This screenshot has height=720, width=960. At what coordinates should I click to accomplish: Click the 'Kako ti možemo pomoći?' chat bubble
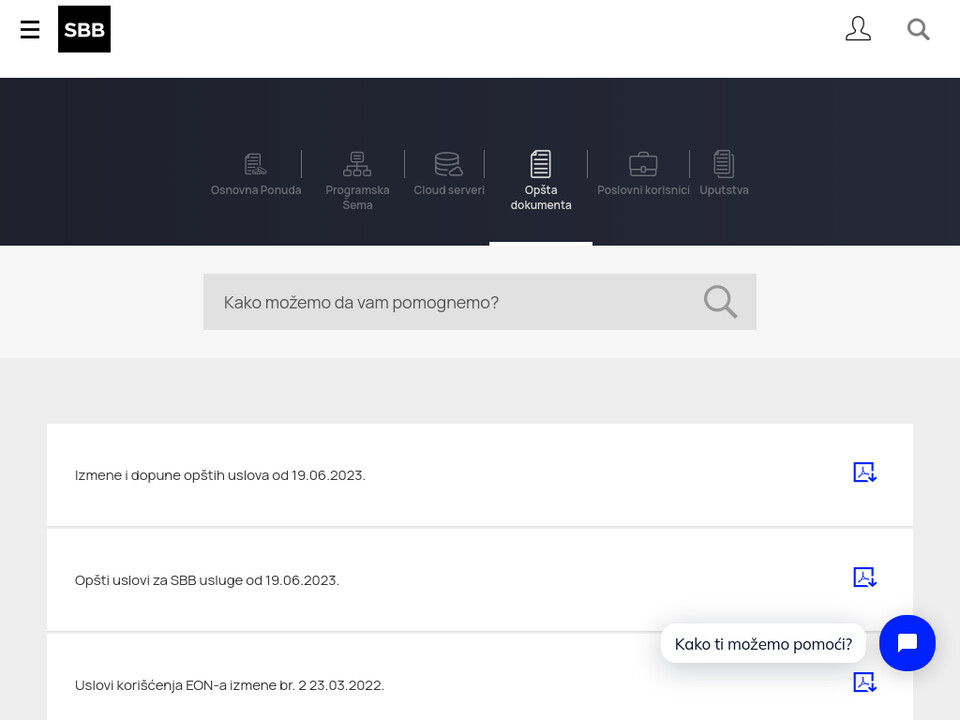click(763, 644)
